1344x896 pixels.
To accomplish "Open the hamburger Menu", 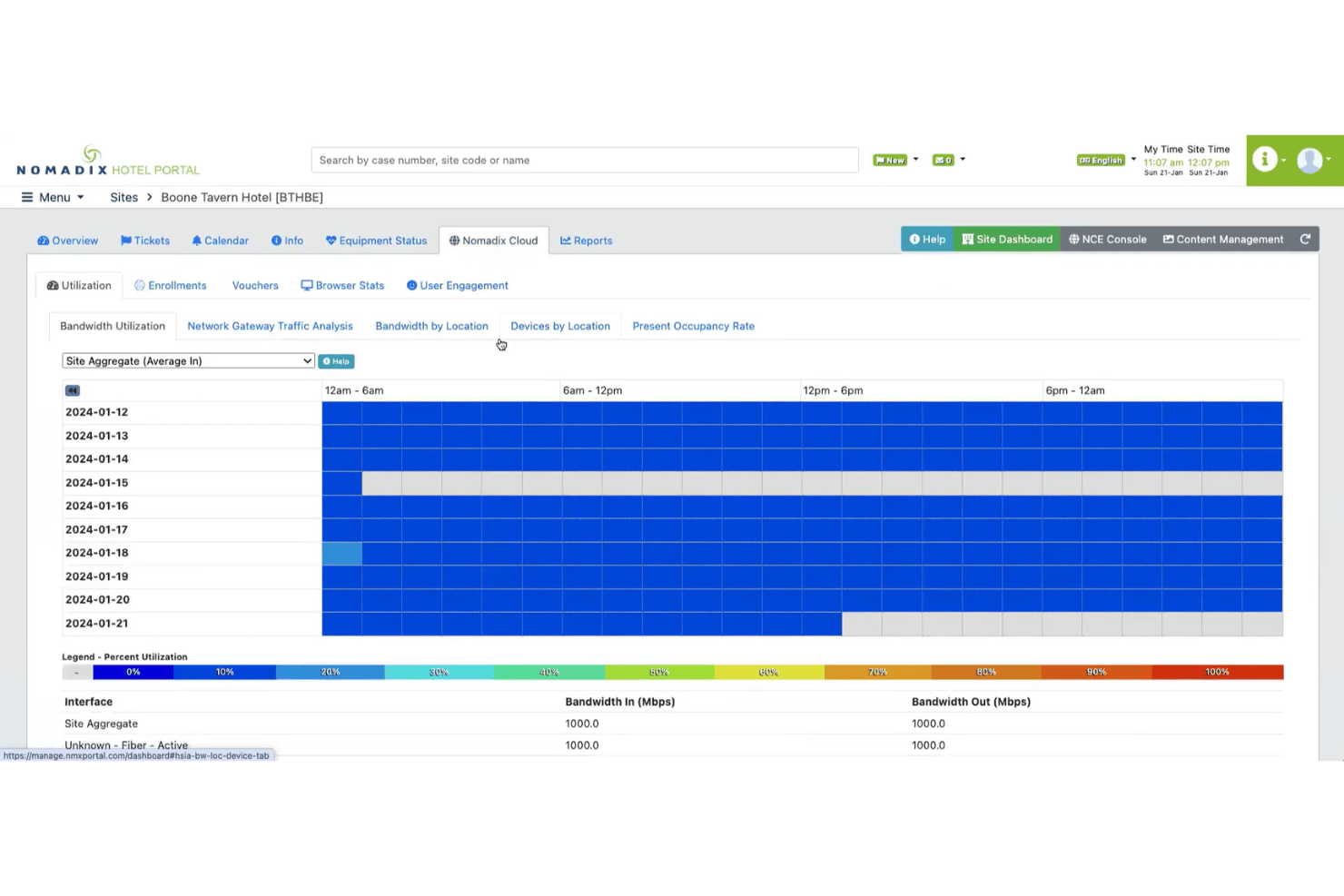I will tap(53, 197).
